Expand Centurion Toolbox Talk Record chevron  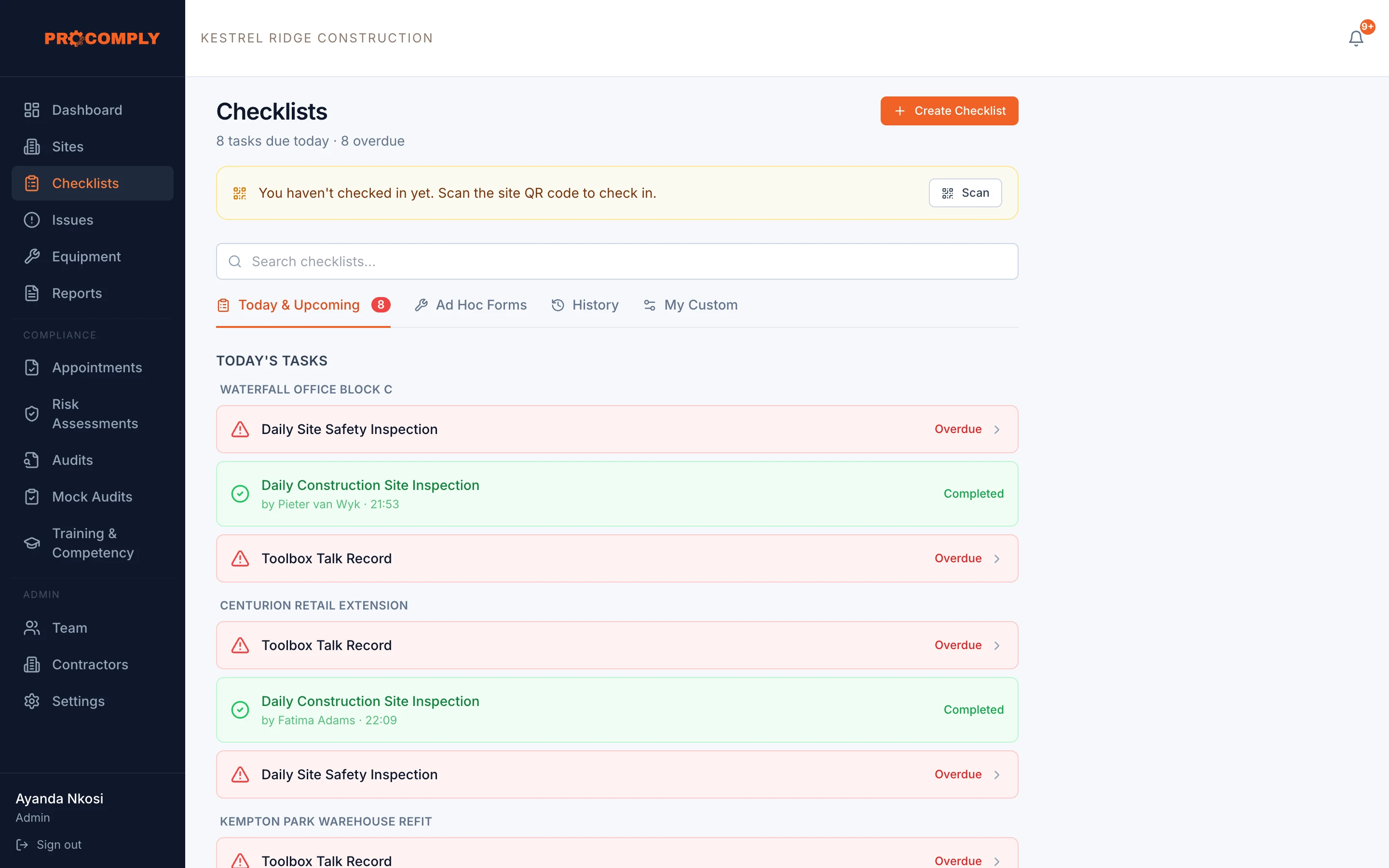click(x=997, y=645)
